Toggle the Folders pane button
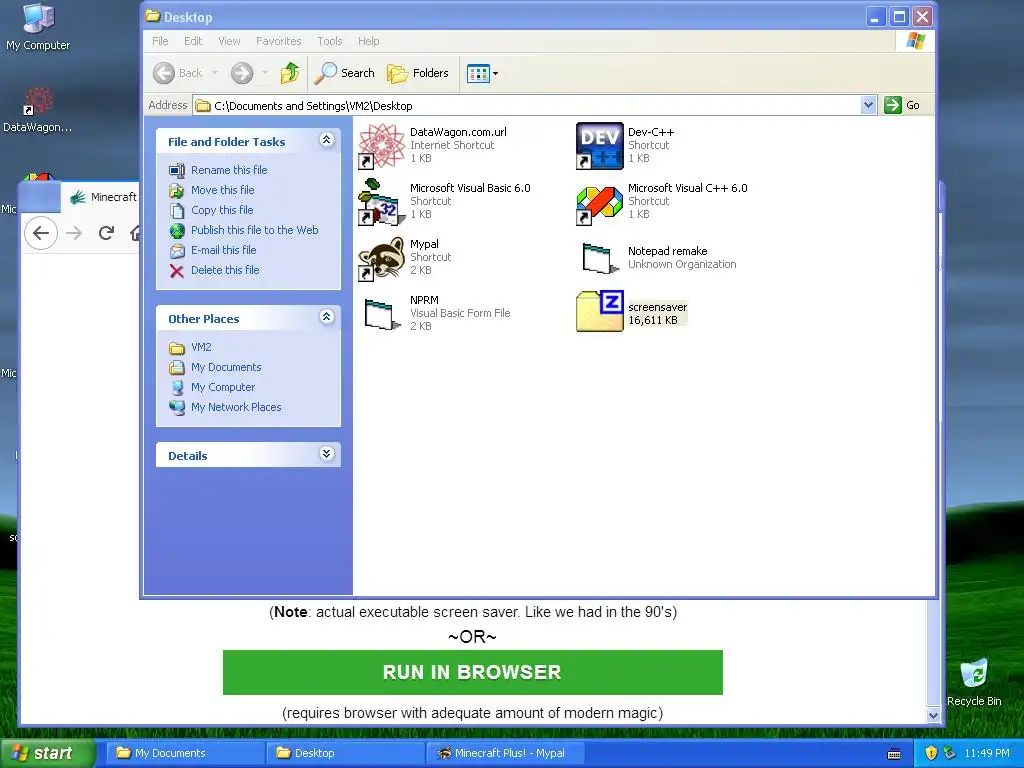Screen dimensions: 1024x768 pos(417,73)
